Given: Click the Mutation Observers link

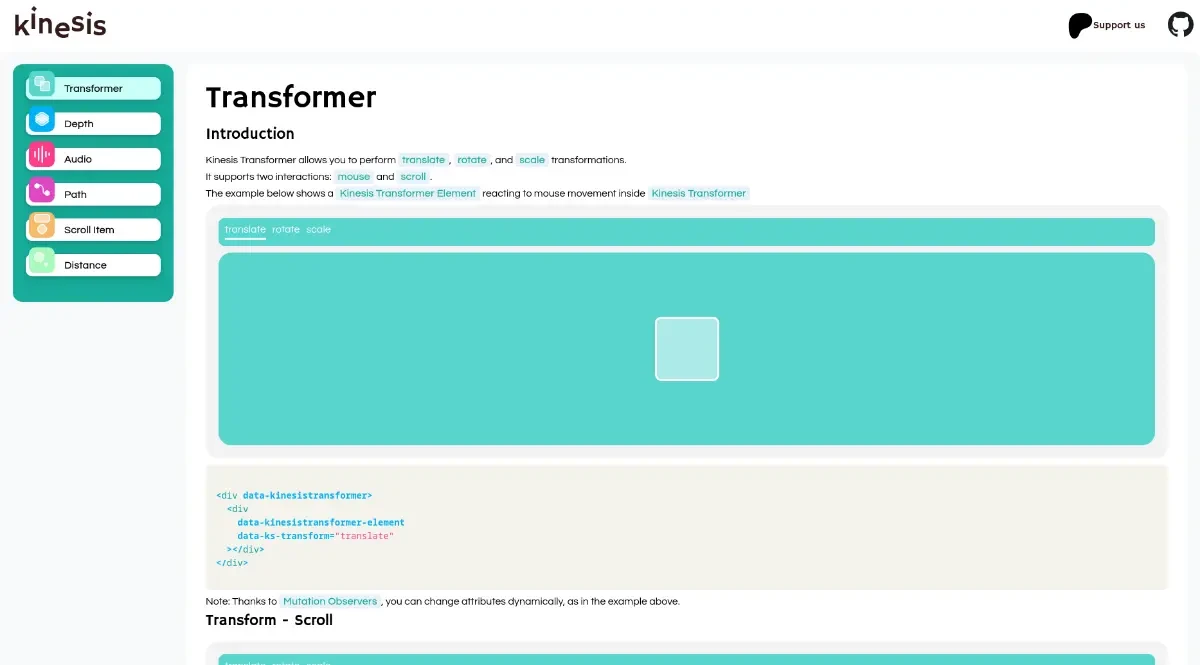Looking at the screenshot, I should click(x=330, y=601).
